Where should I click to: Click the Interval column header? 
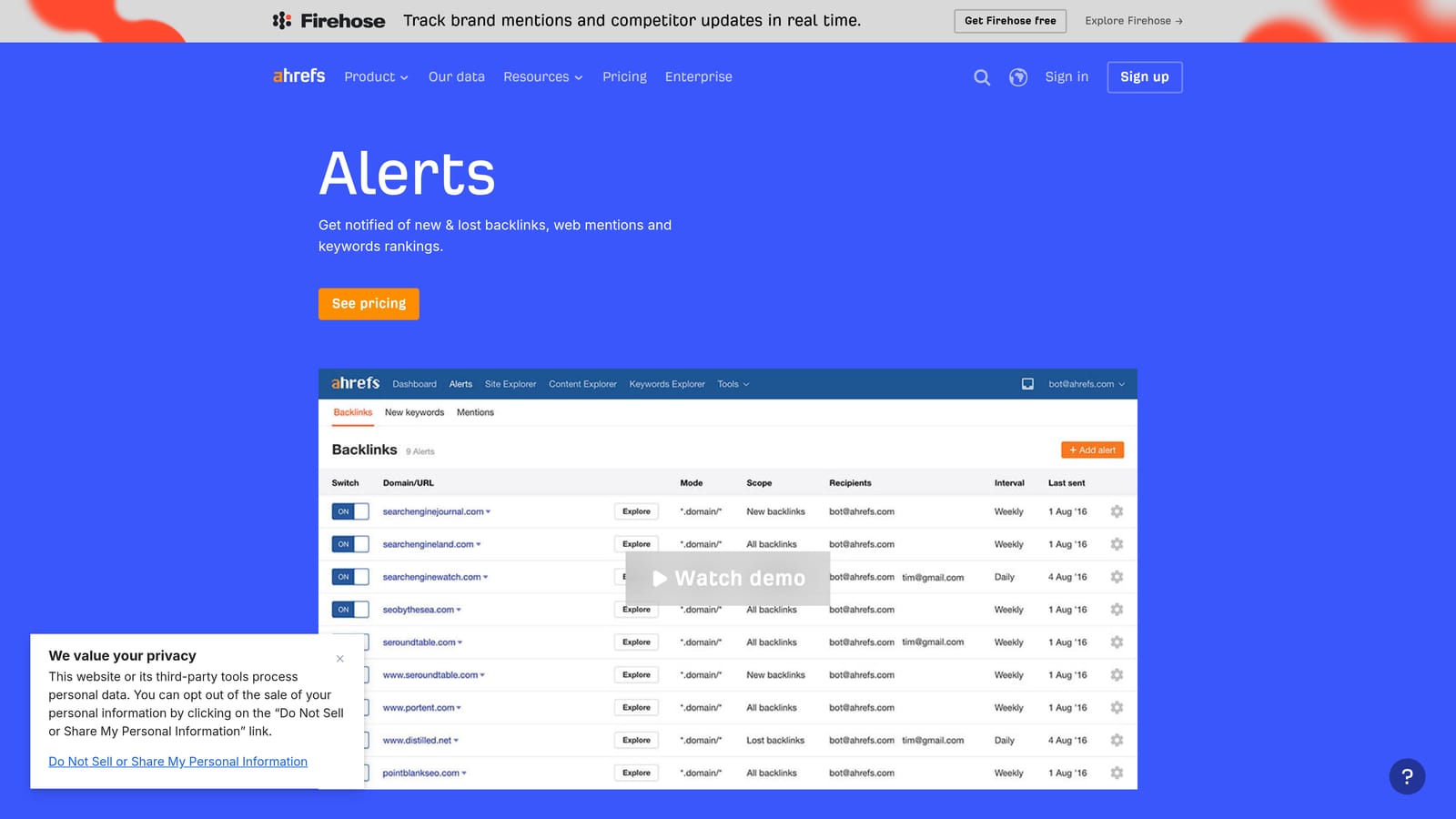(x=1009, y=483)
